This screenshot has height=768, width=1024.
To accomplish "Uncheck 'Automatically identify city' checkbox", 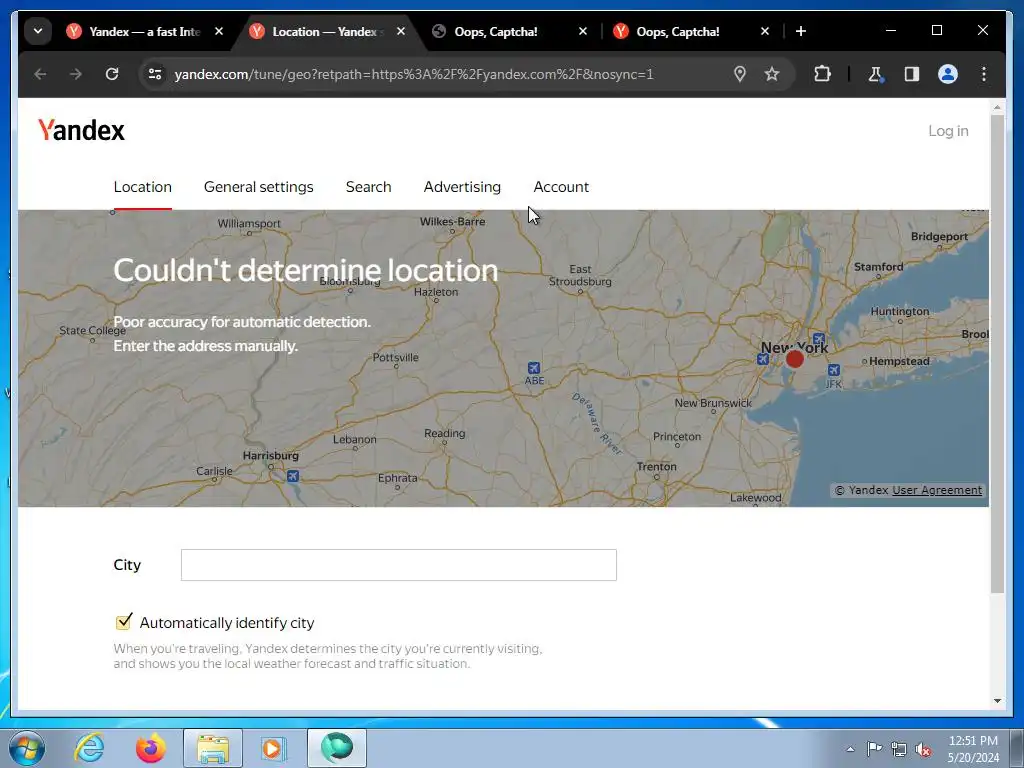I will point(123,622).
